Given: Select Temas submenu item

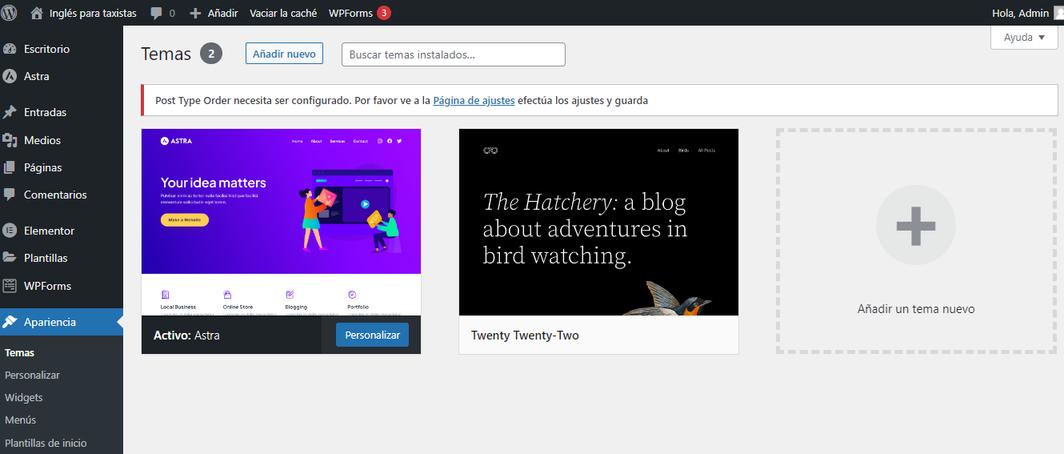Looking at the screenshot, I should coord(19,353).
